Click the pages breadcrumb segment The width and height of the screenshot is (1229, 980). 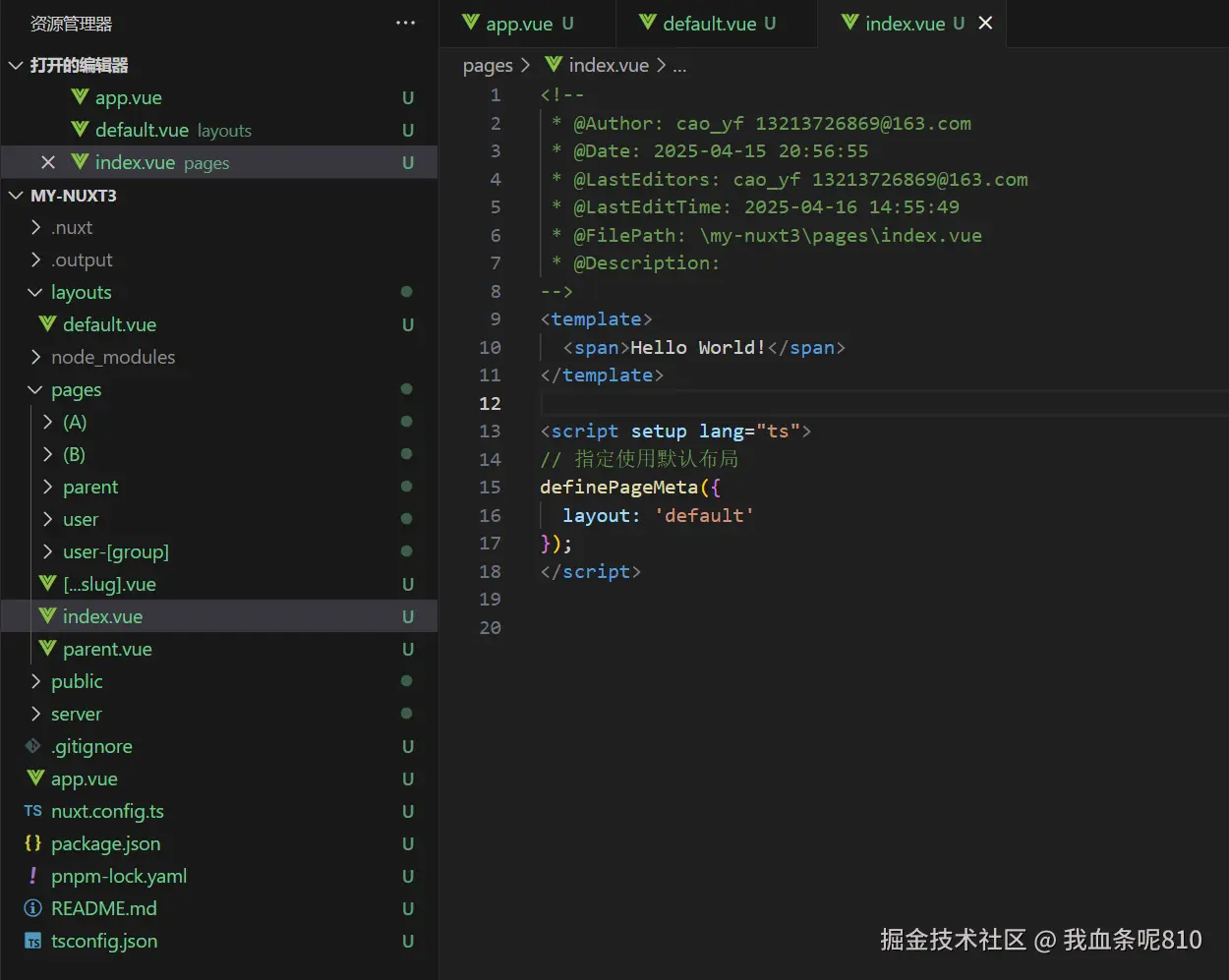[x=488, y=65]
